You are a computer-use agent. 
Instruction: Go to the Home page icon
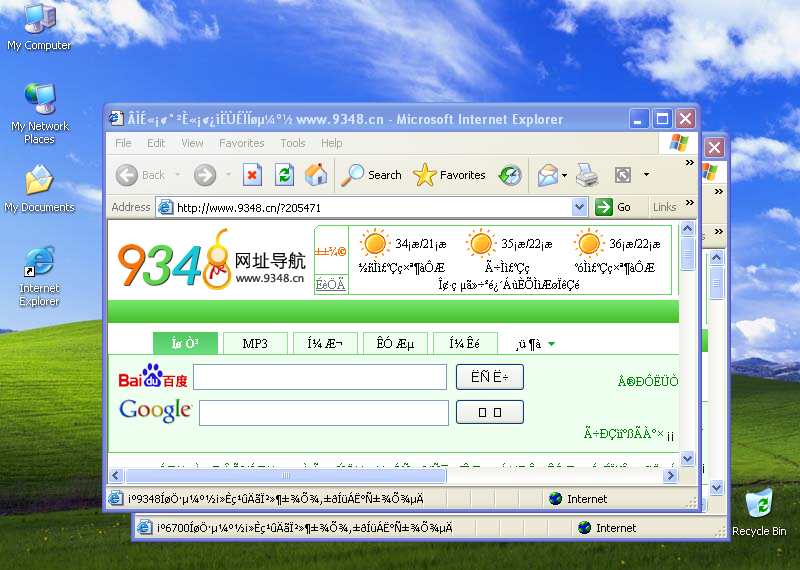pos(316,175)
